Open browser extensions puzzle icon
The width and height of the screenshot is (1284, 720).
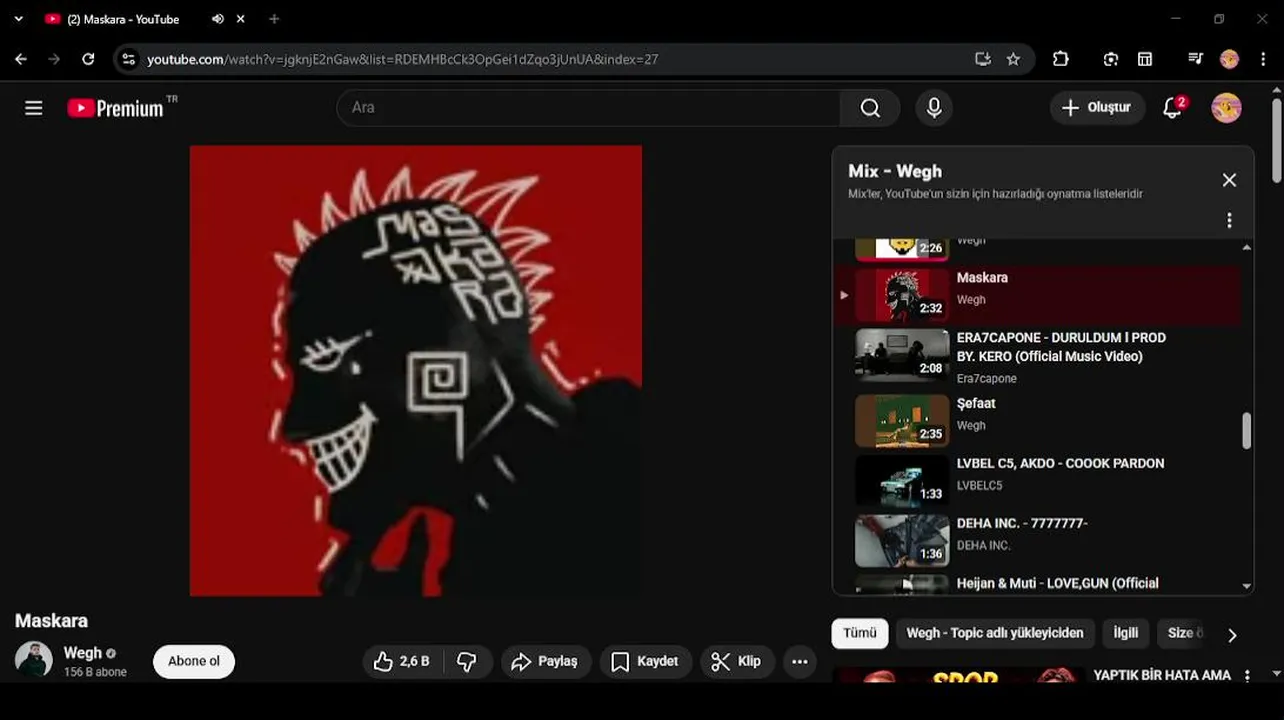(1061, 59)
